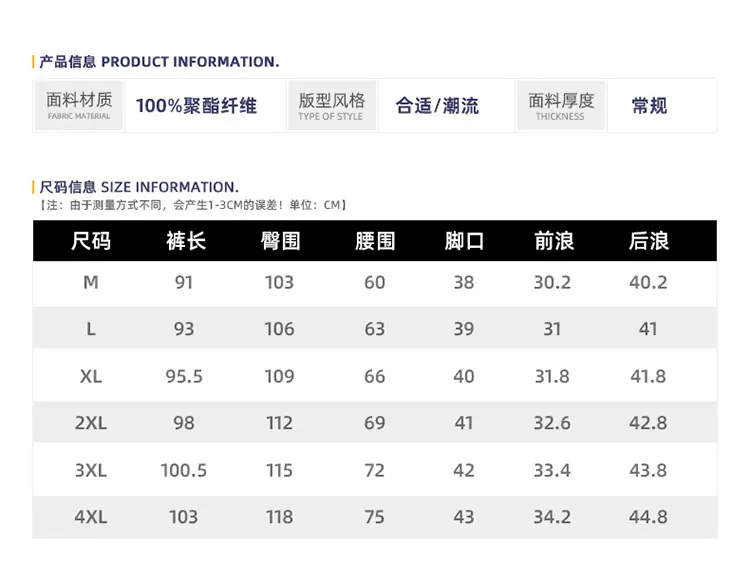The width and height of the screenshot is (750, 565).
Task: Select the 100%聚酯纤维 fabric text
Action: (196, 106)
